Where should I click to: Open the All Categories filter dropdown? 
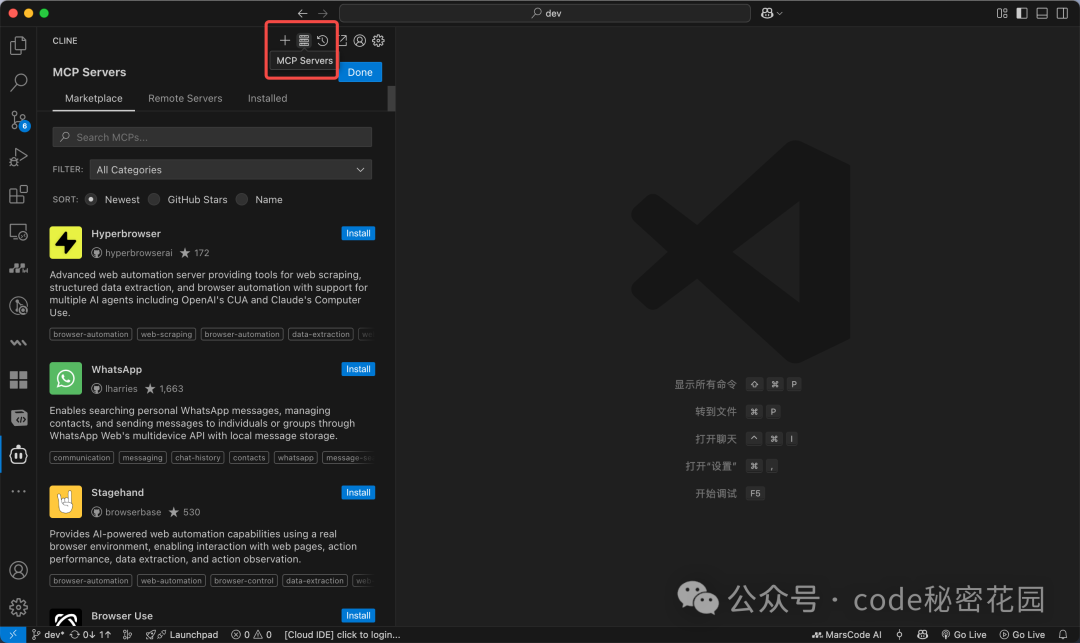click(x=230, y=169)
